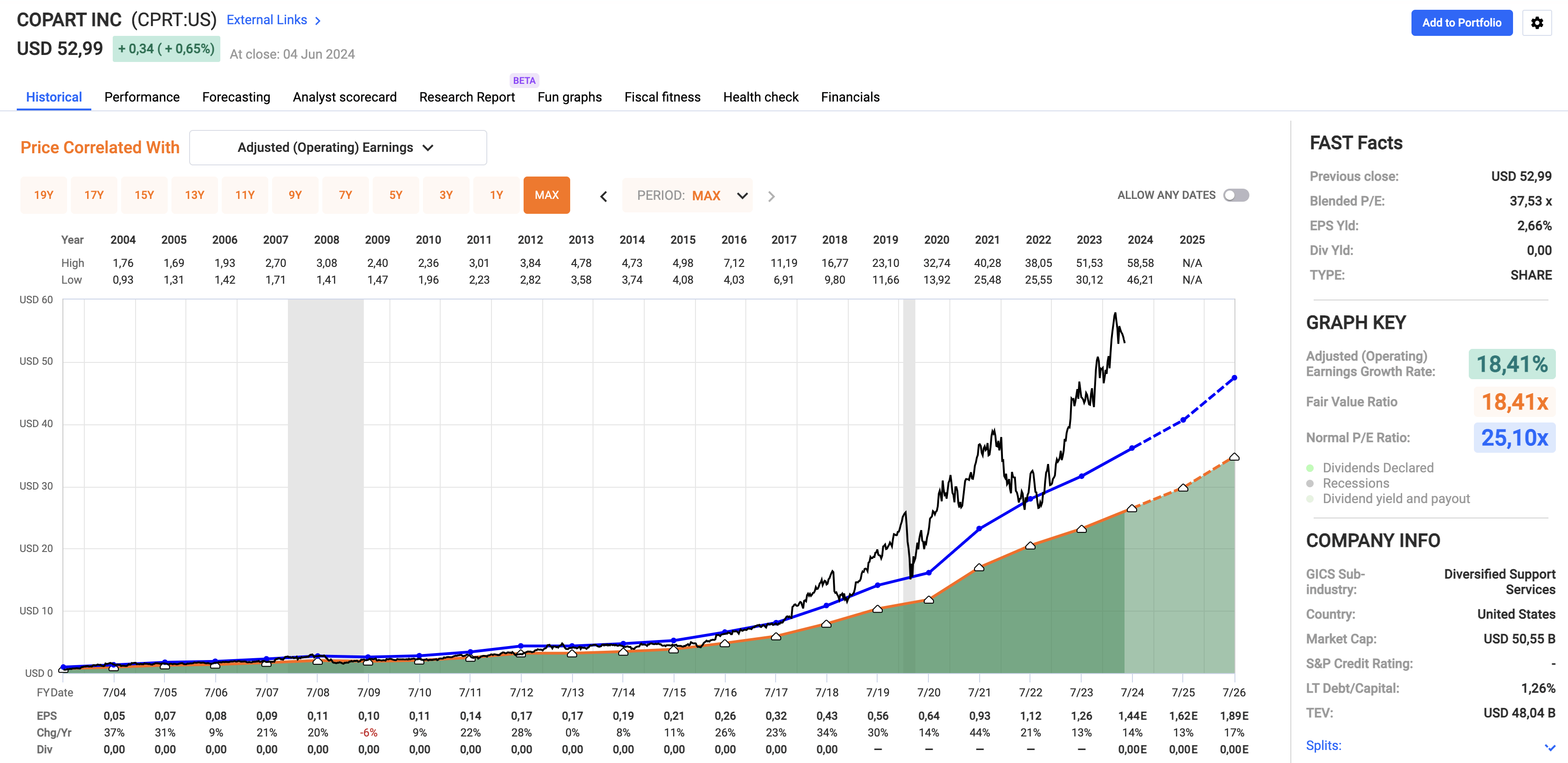
Task: Open the Health check tab
Action: (760, 97)
